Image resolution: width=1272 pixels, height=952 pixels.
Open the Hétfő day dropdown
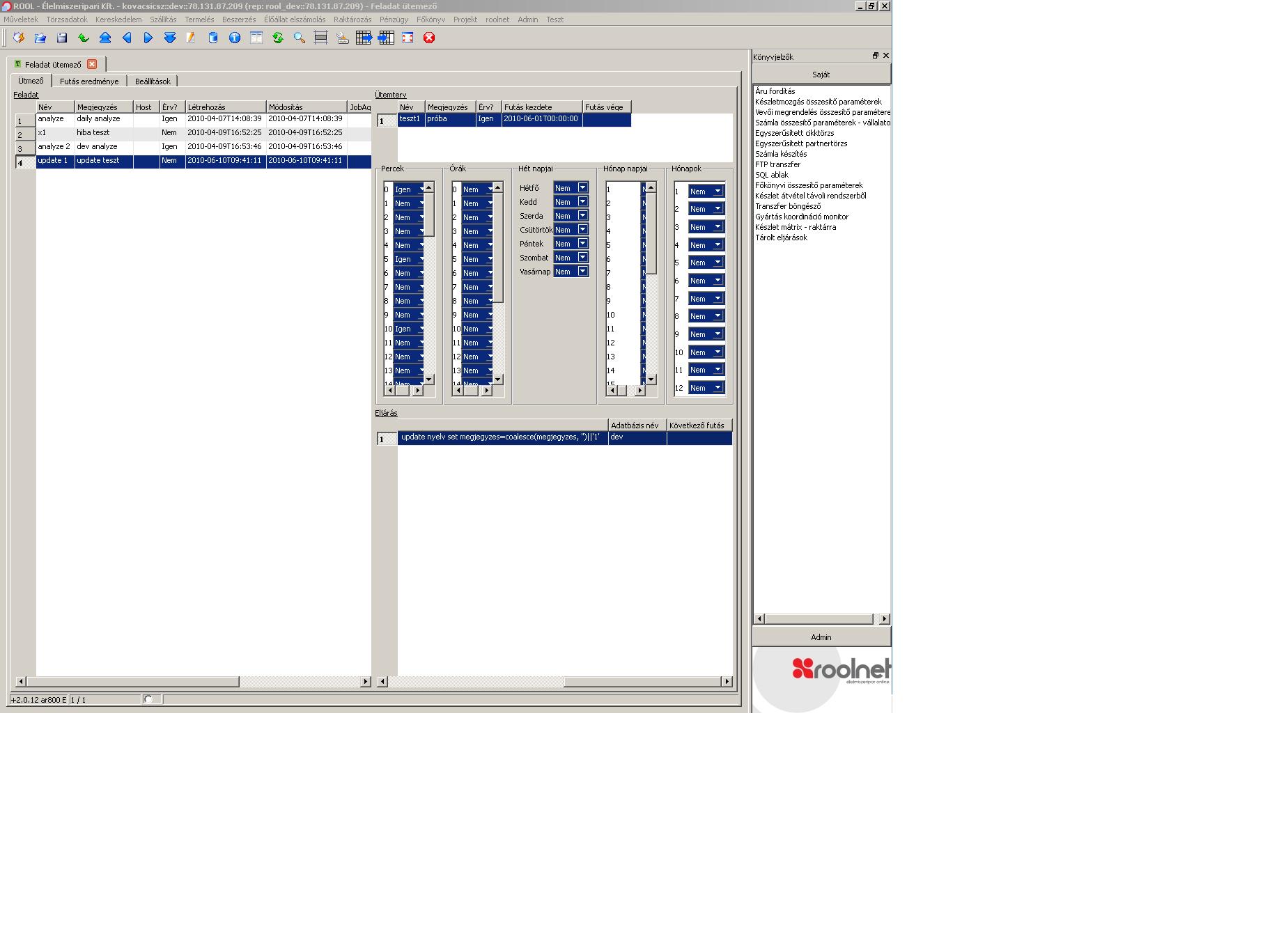582,188
